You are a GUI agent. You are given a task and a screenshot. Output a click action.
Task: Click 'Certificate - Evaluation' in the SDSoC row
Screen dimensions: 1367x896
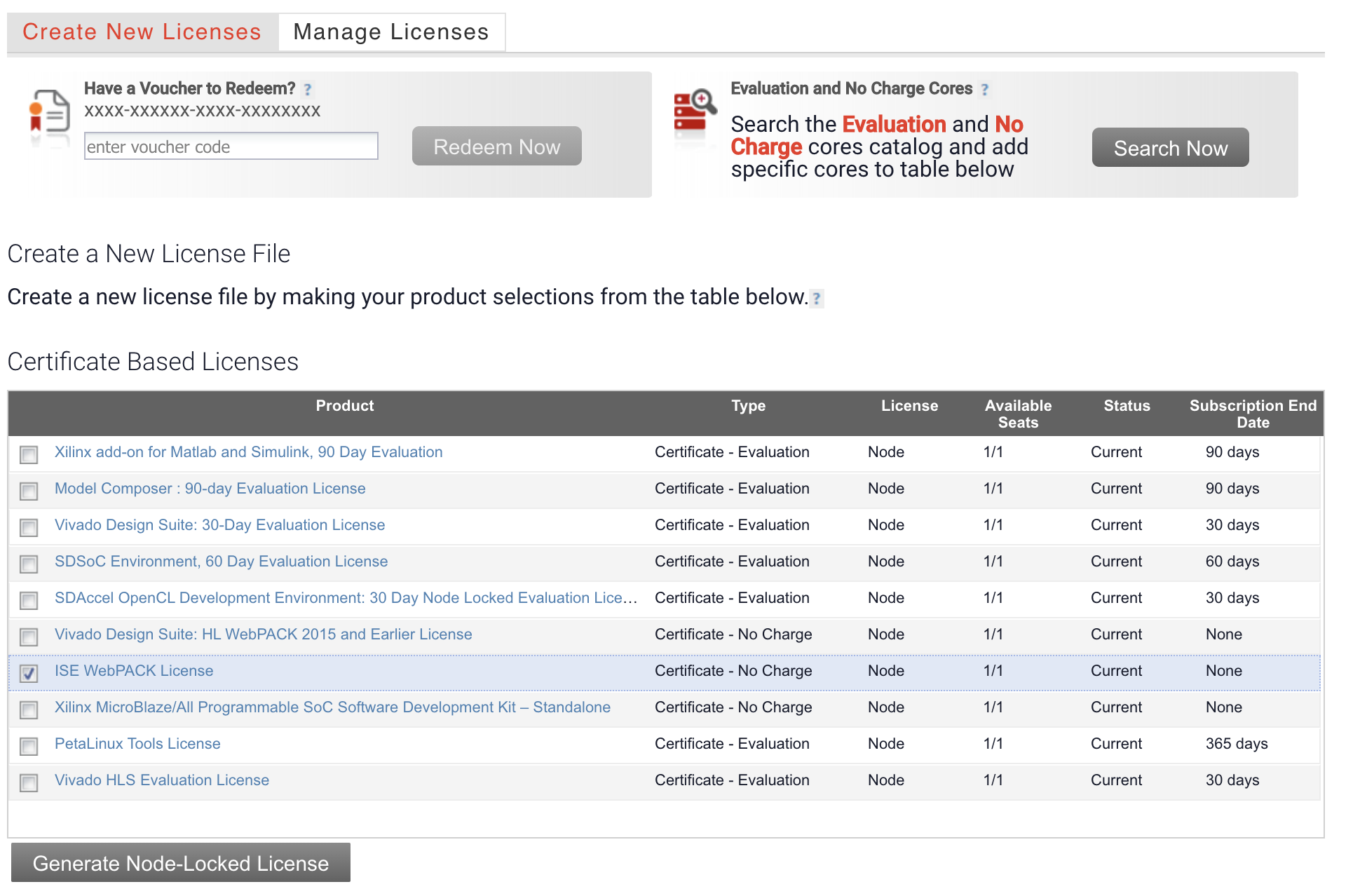click(732, 562)
